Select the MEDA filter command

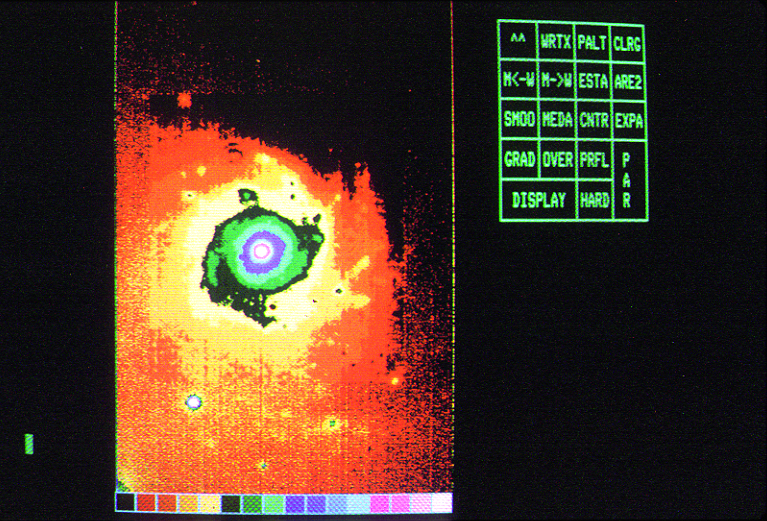pos(556,120)
